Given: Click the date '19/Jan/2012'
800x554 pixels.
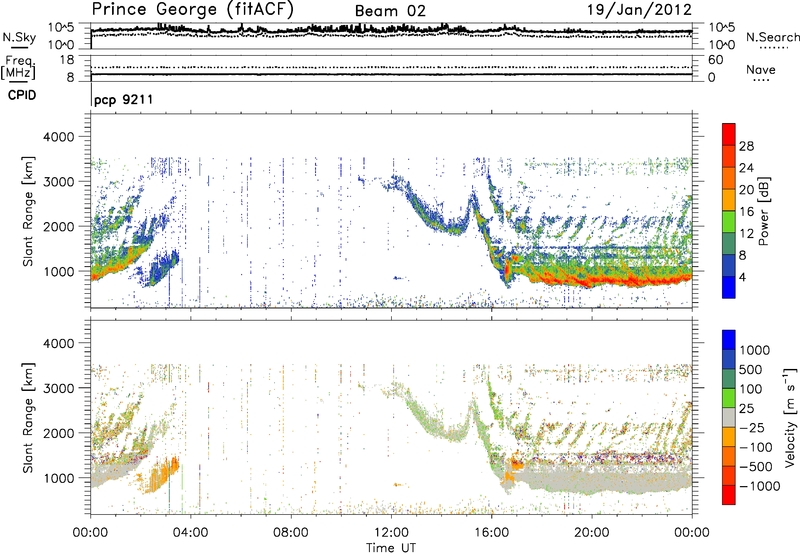Looking at the screenshot, I should pyautogui.click(x=639, y=10).
